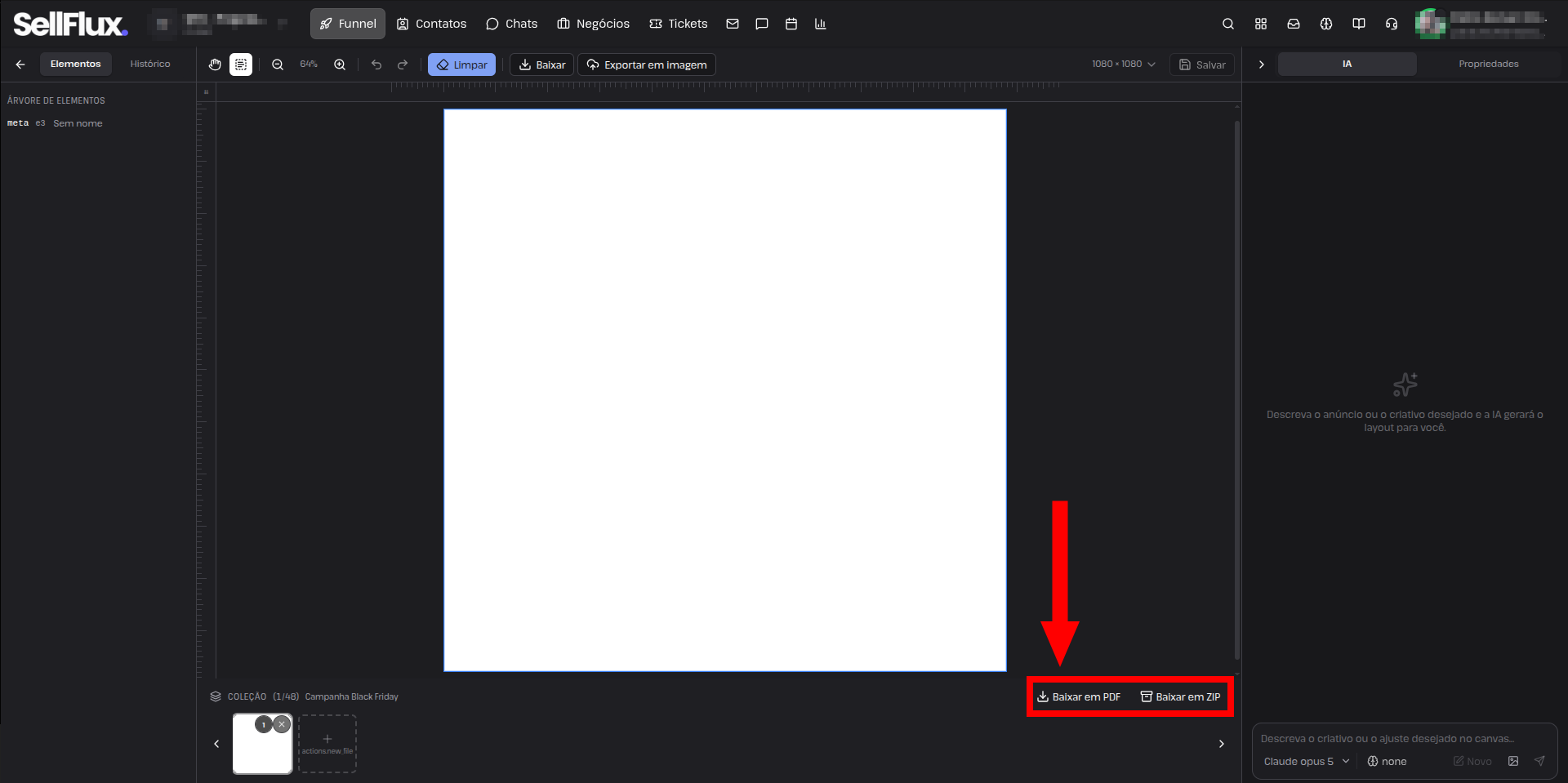1568x783 pixels.
Task: Open the apps grid icon
Action: click(x=1261, y=24)
